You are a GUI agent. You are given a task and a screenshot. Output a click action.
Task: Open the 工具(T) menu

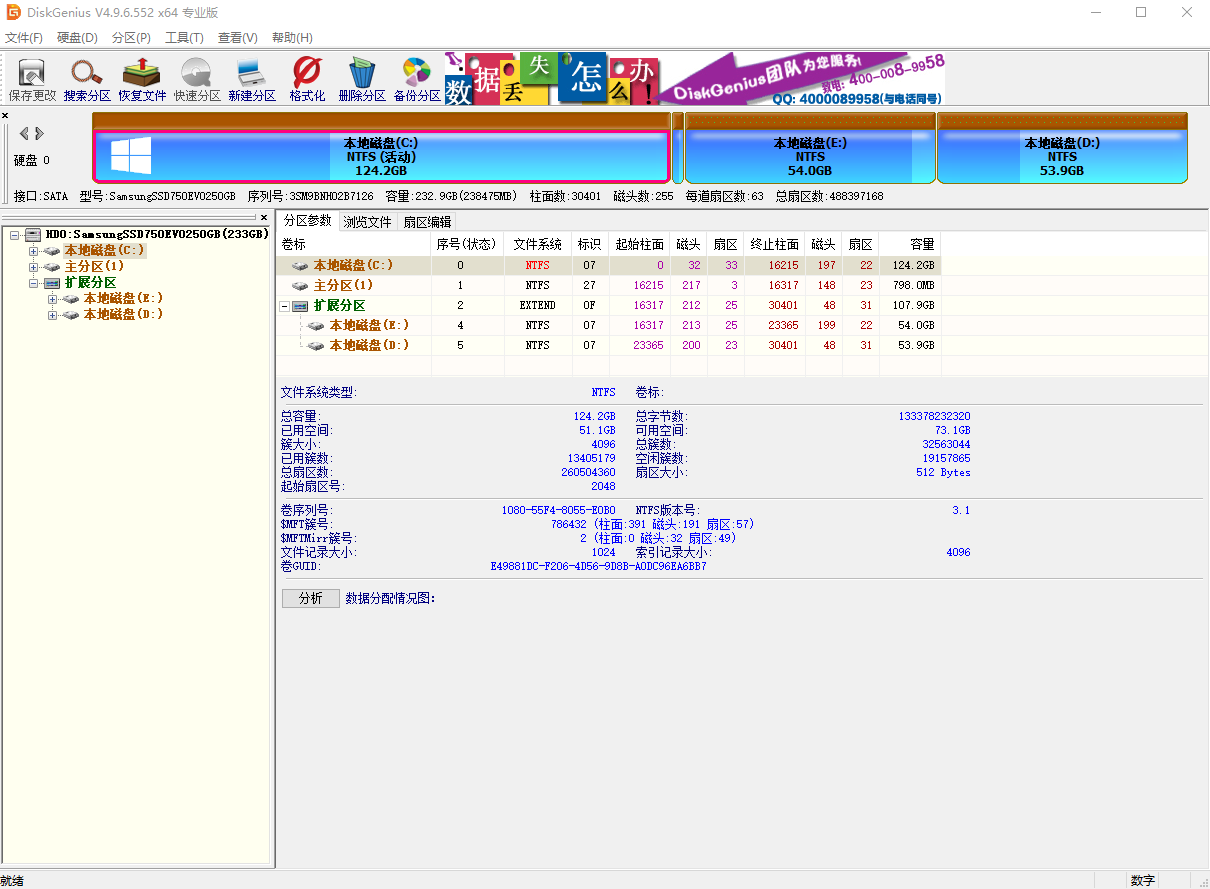click(184, 37)
